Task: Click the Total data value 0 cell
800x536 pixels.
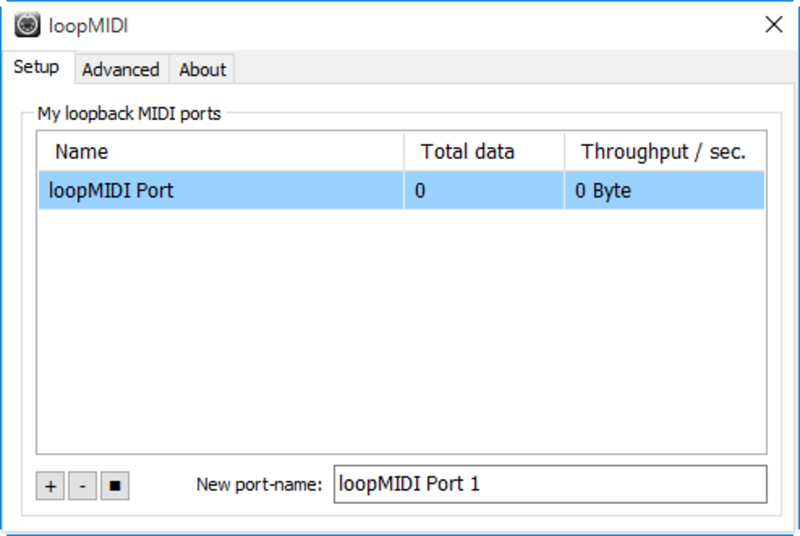Action: pos(420,190)
